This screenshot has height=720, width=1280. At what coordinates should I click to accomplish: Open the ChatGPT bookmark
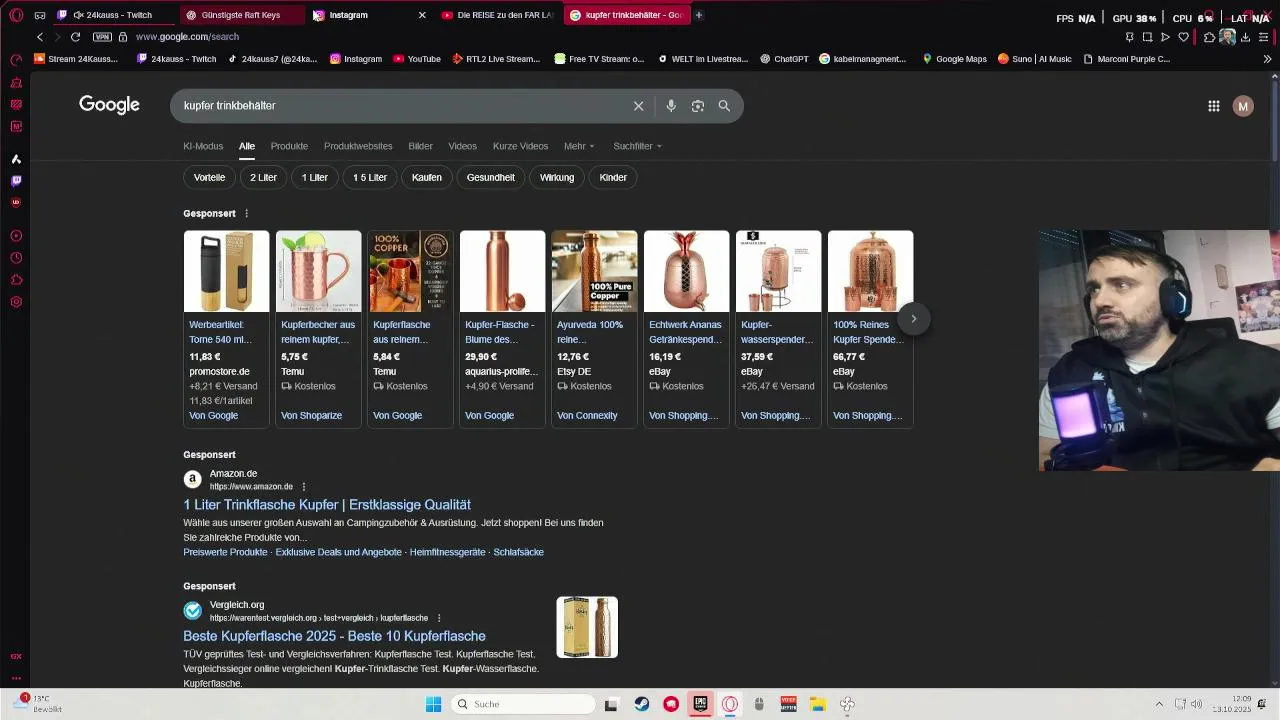[784, 59]
